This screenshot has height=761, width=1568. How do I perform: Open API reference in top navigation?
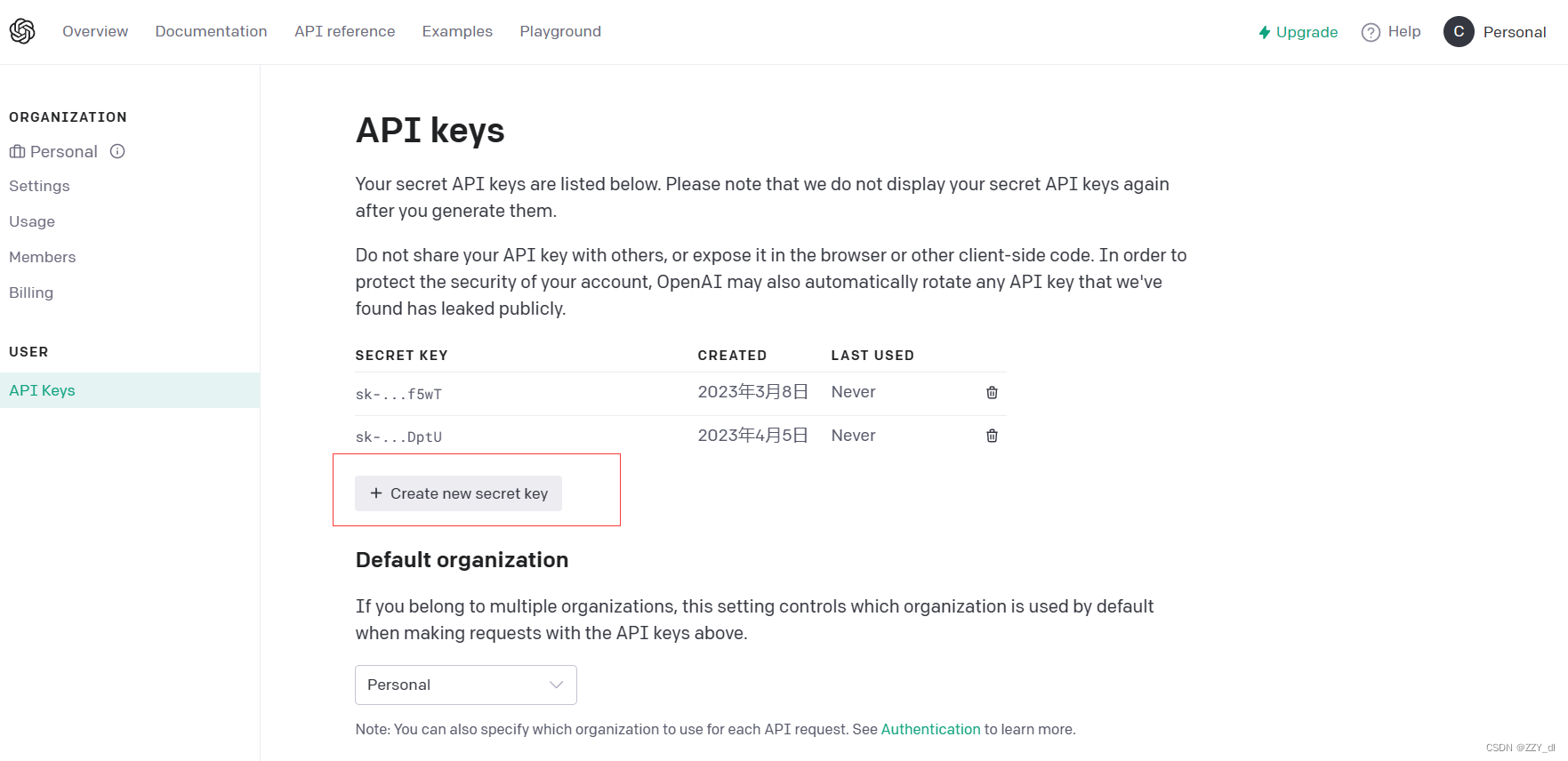click(x=345, y=31)
